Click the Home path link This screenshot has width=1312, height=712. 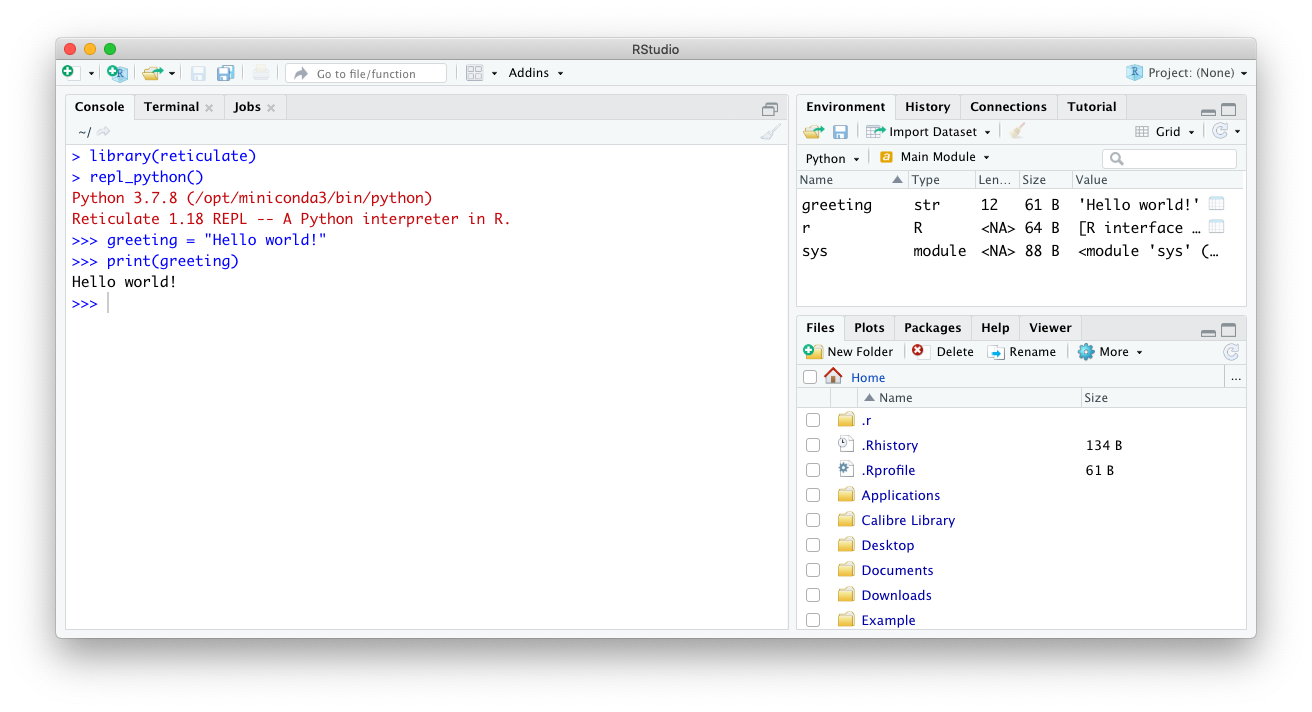(x=868, y=378)
